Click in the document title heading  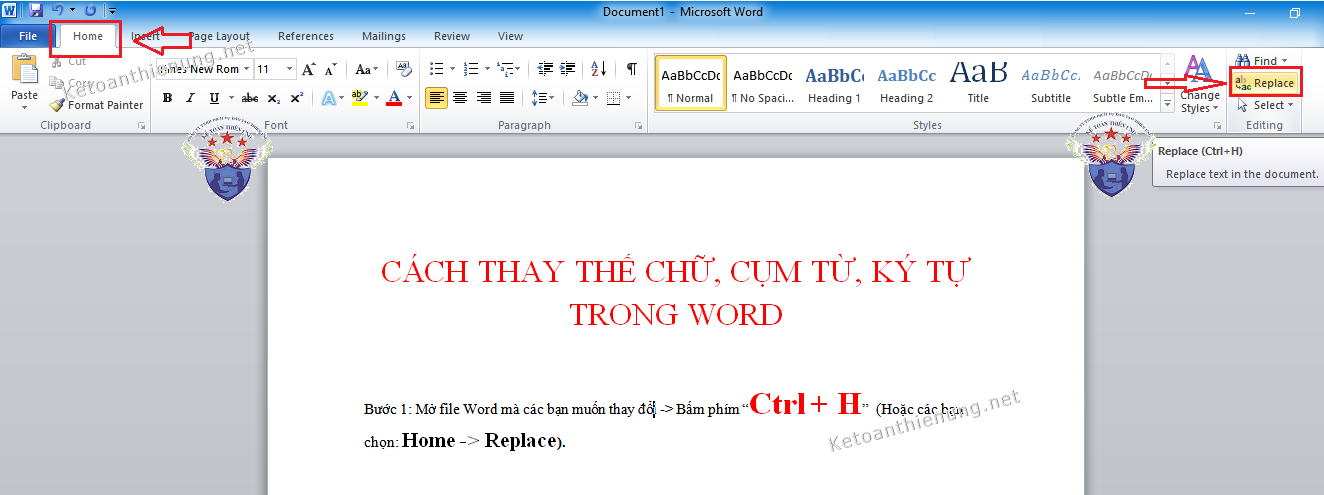[x=675, y=292]
